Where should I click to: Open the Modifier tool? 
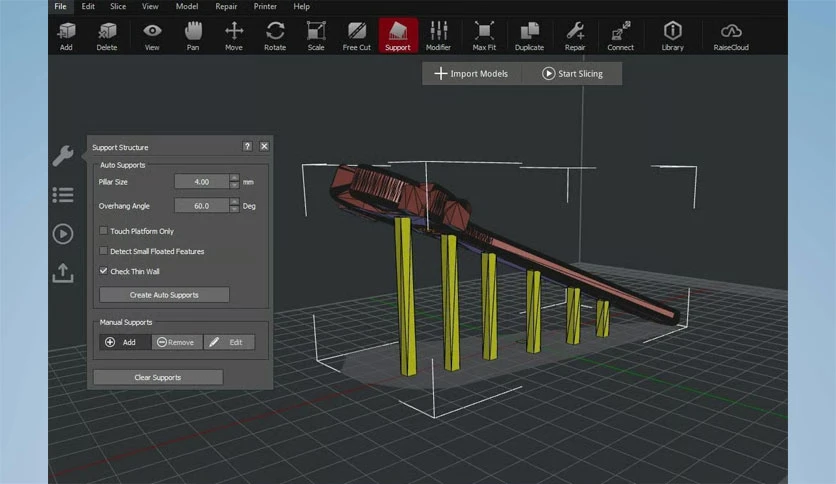click(438, 36)
